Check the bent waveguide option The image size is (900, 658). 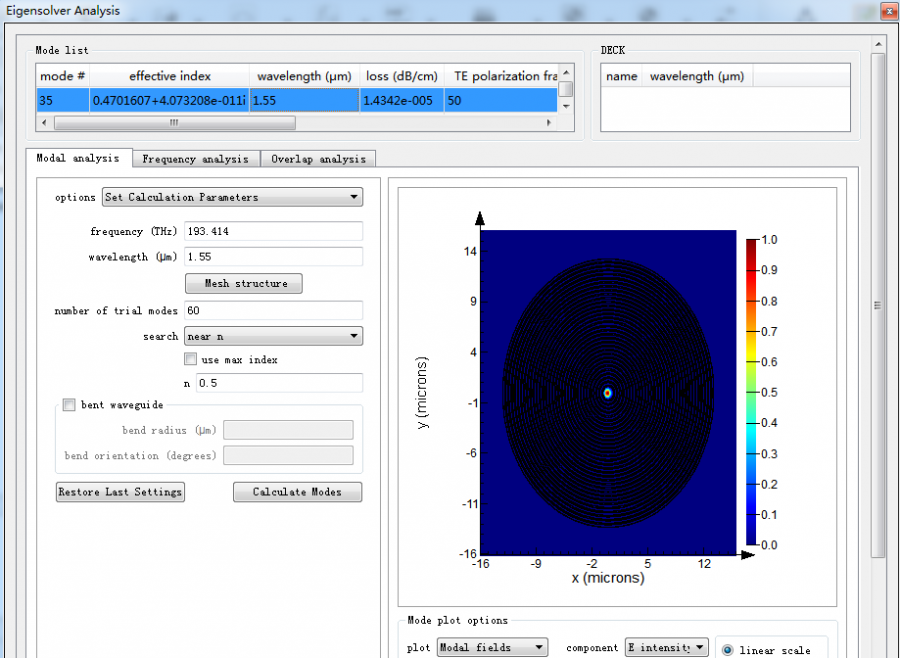pos(69,405)
